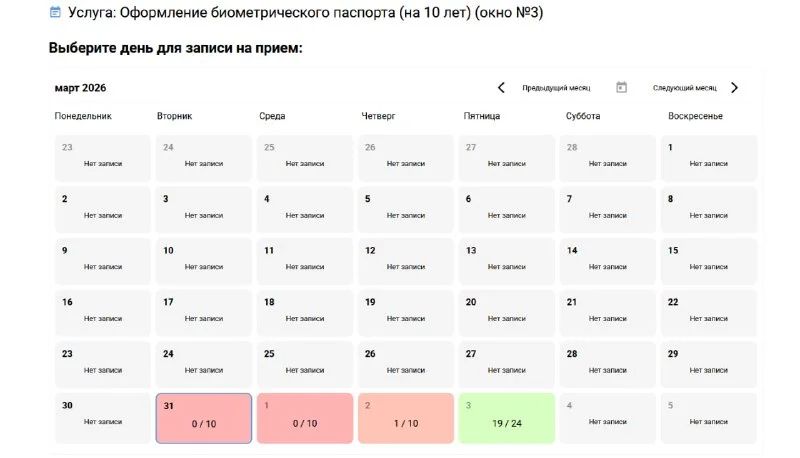Select day 17 in the Вторник column
The image size is (800, 458).
[204, 313]
